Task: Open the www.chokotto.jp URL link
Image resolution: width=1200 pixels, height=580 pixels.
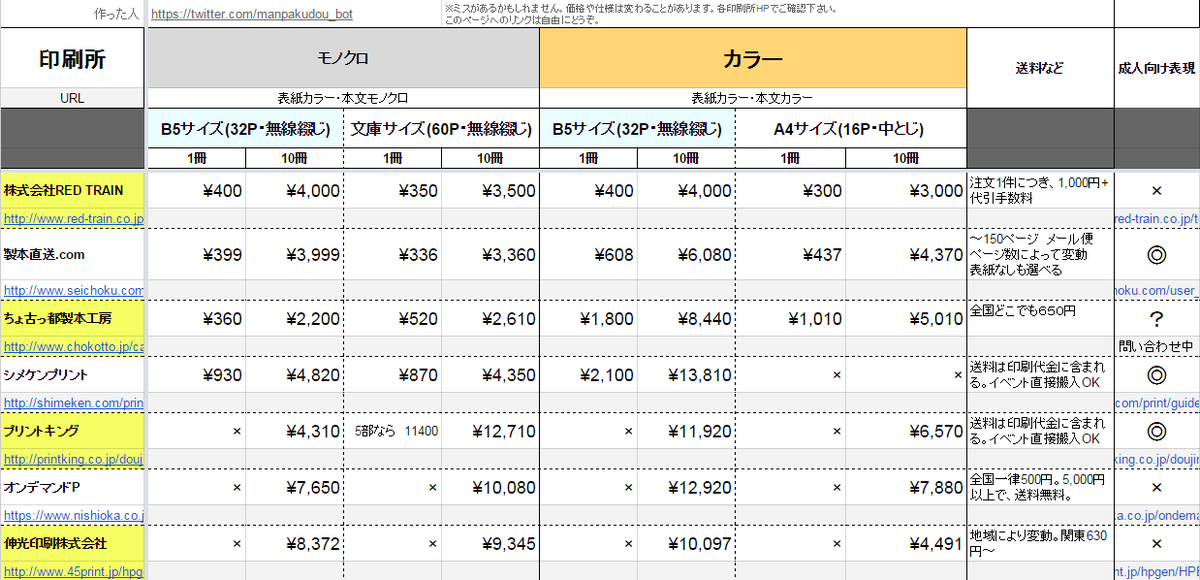Action: [74, 346]
